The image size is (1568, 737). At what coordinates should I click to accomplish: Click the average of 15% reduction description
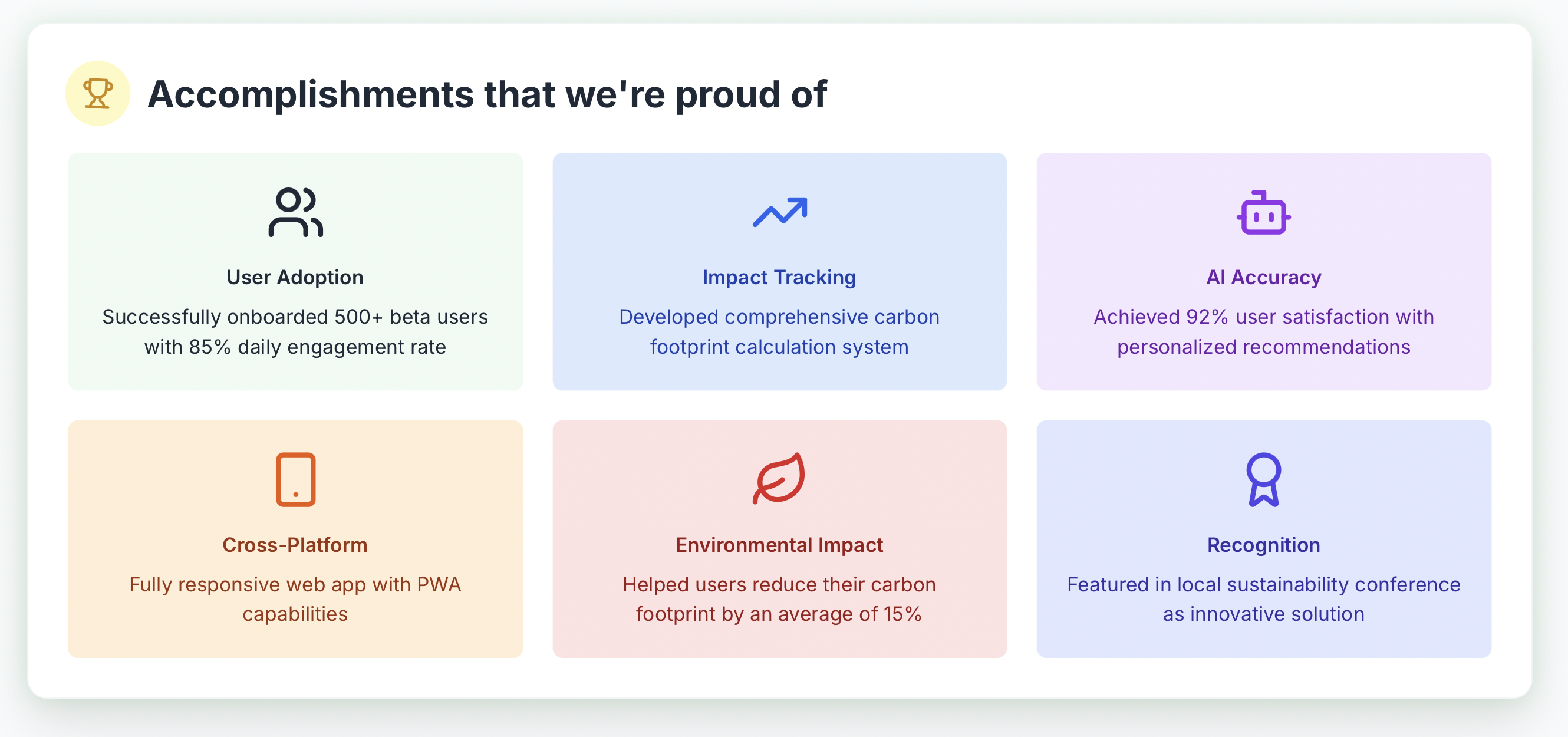click(x=779, y=599)
